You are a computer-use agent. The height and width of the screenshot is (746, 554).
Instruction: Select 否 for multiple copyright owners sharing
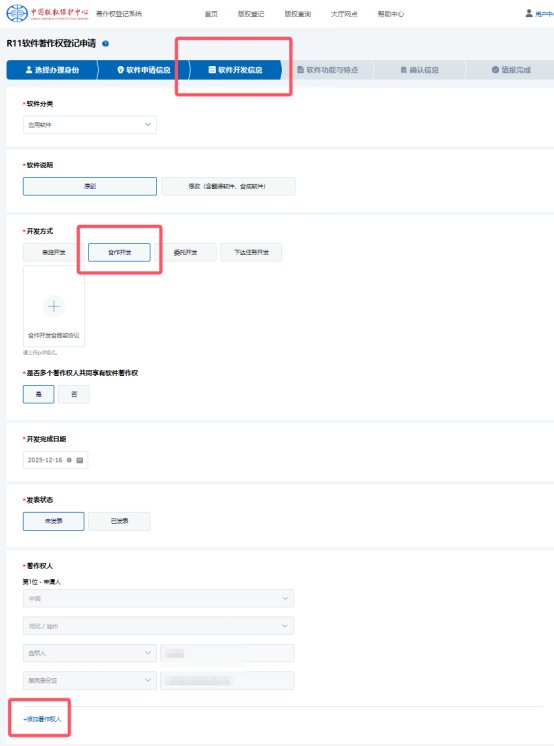(74, 394)
